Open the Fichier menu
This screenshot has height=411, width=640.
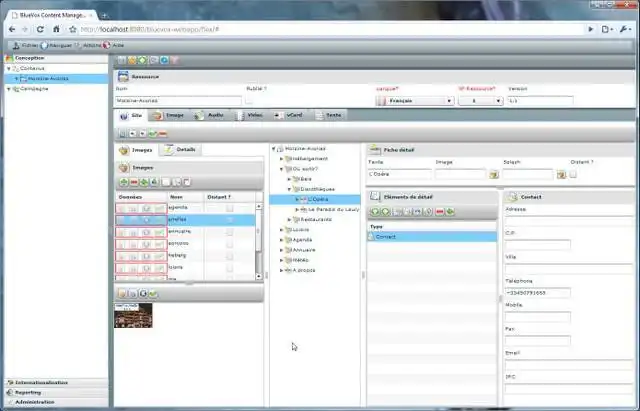pyautogui.click(x=26, y=45)
